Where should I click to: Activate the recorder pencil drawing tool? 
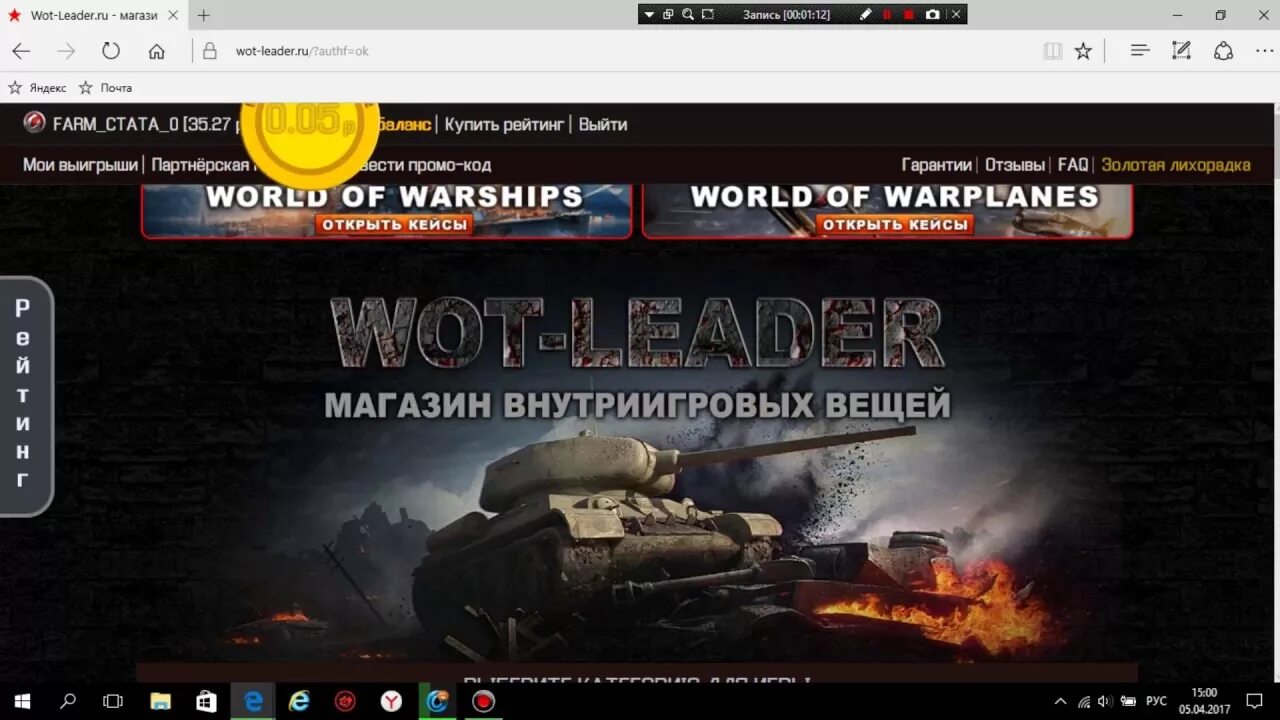tap(866, 14)
